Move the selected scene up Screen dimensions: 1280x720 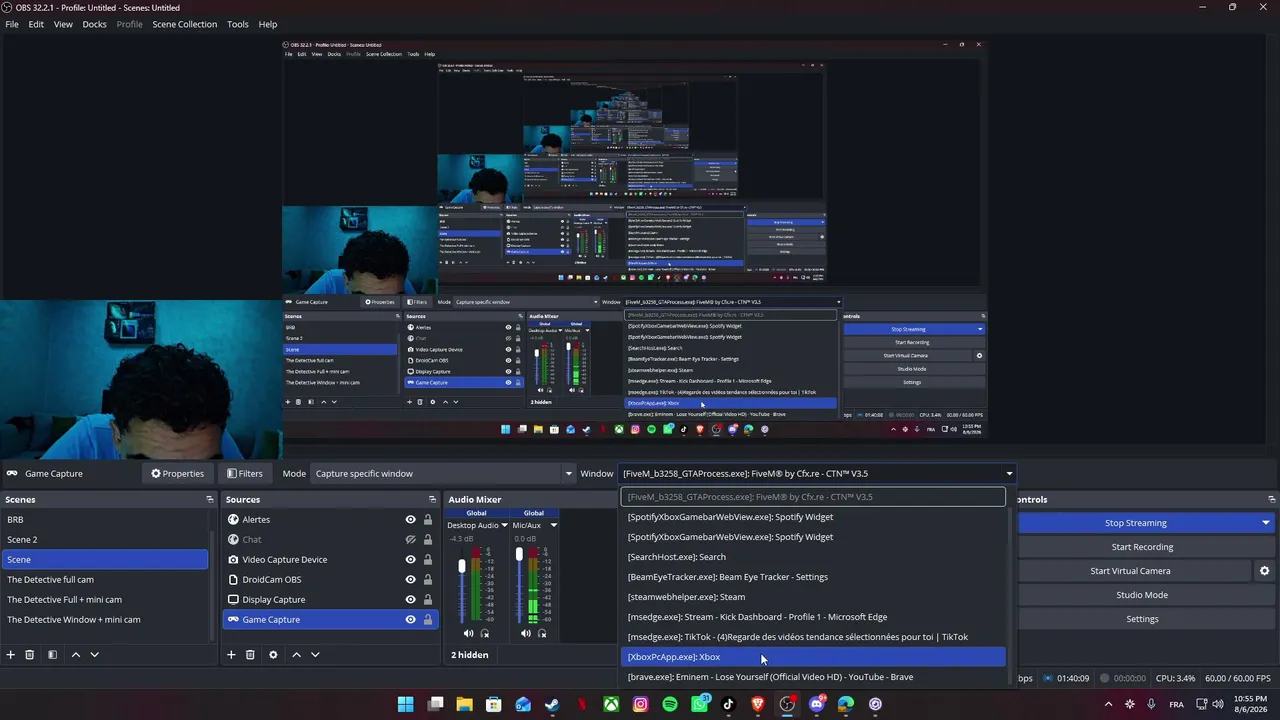click(x=75, y=655)
